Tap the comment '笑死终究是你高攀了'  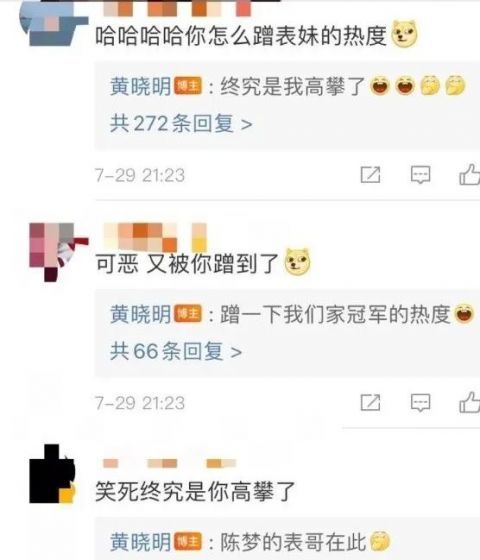point(195,492)
